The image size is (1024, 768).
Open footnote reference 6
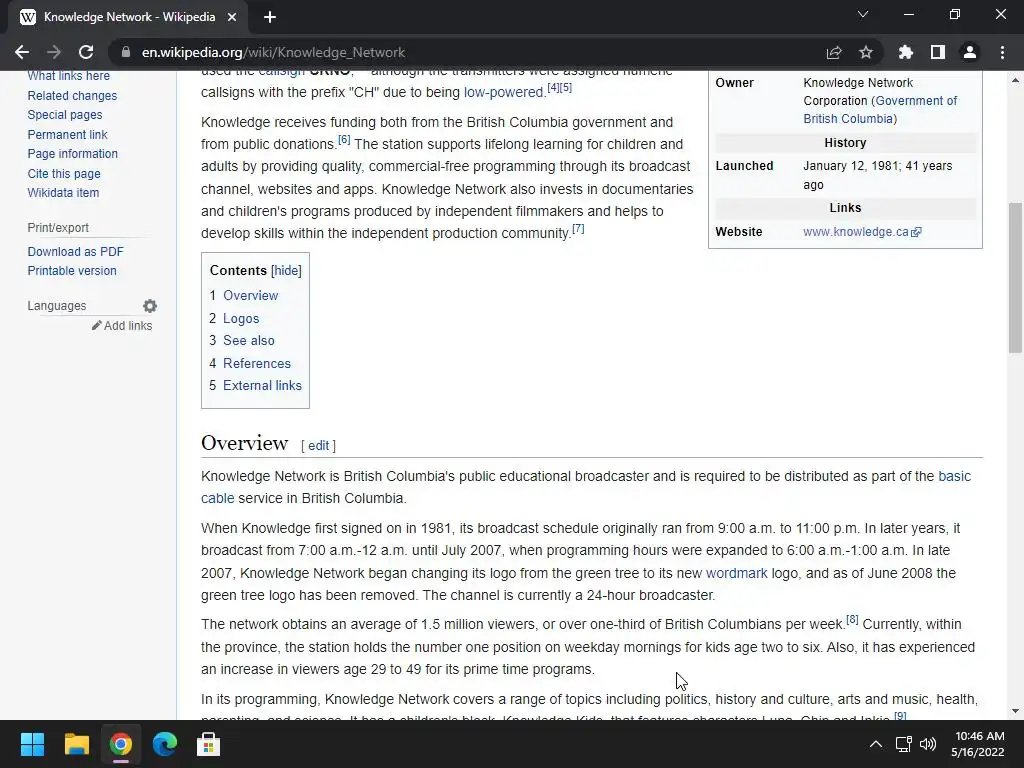pos(344,140)
